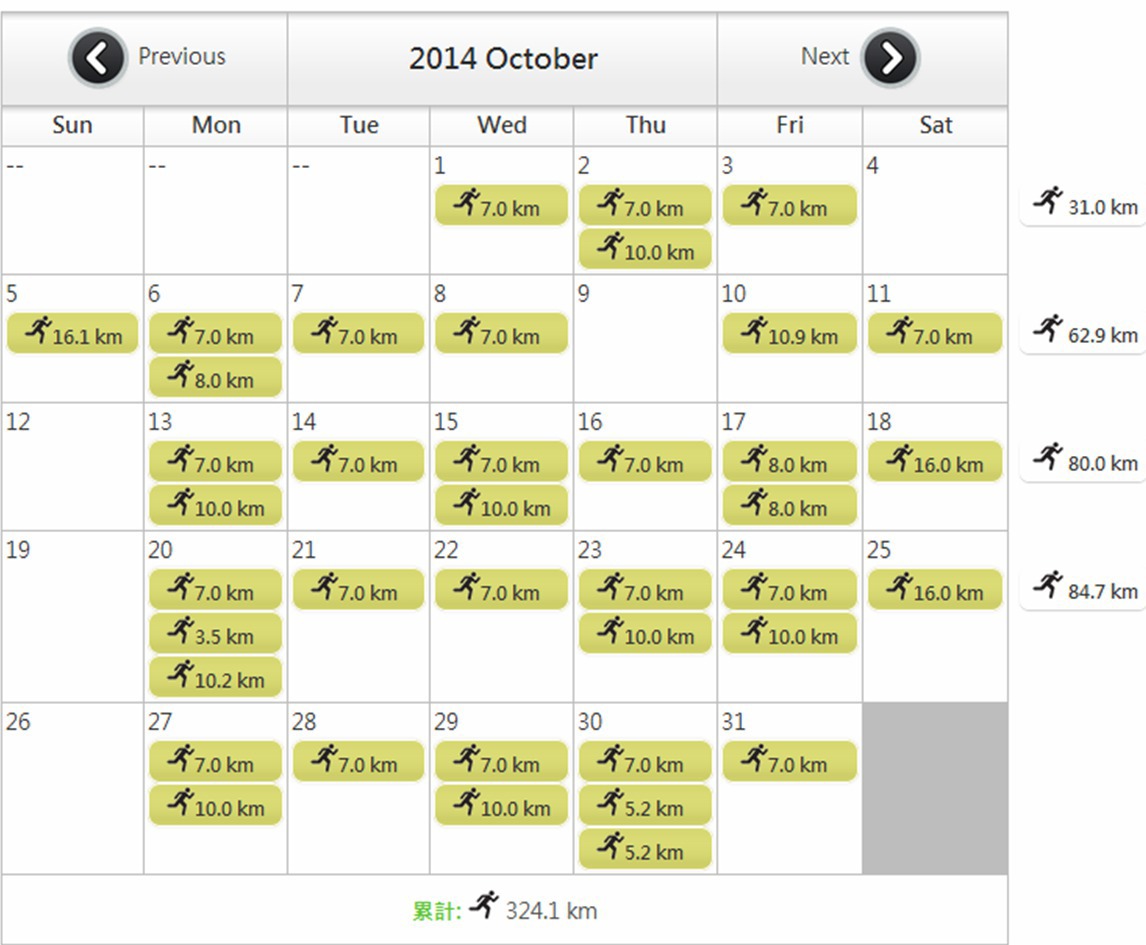Open the 16.1 km run on October 5
The image size is (1146, 945).
72,334
